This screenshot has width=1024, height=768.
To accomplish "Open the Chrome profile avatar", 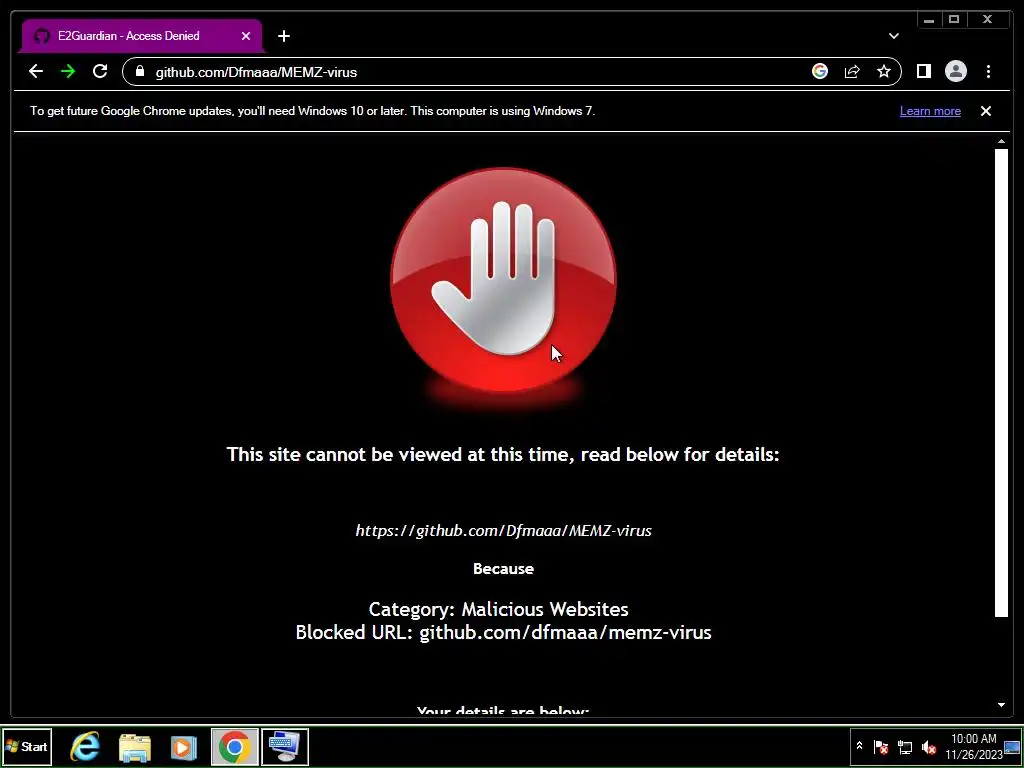I will click(955, 71).
